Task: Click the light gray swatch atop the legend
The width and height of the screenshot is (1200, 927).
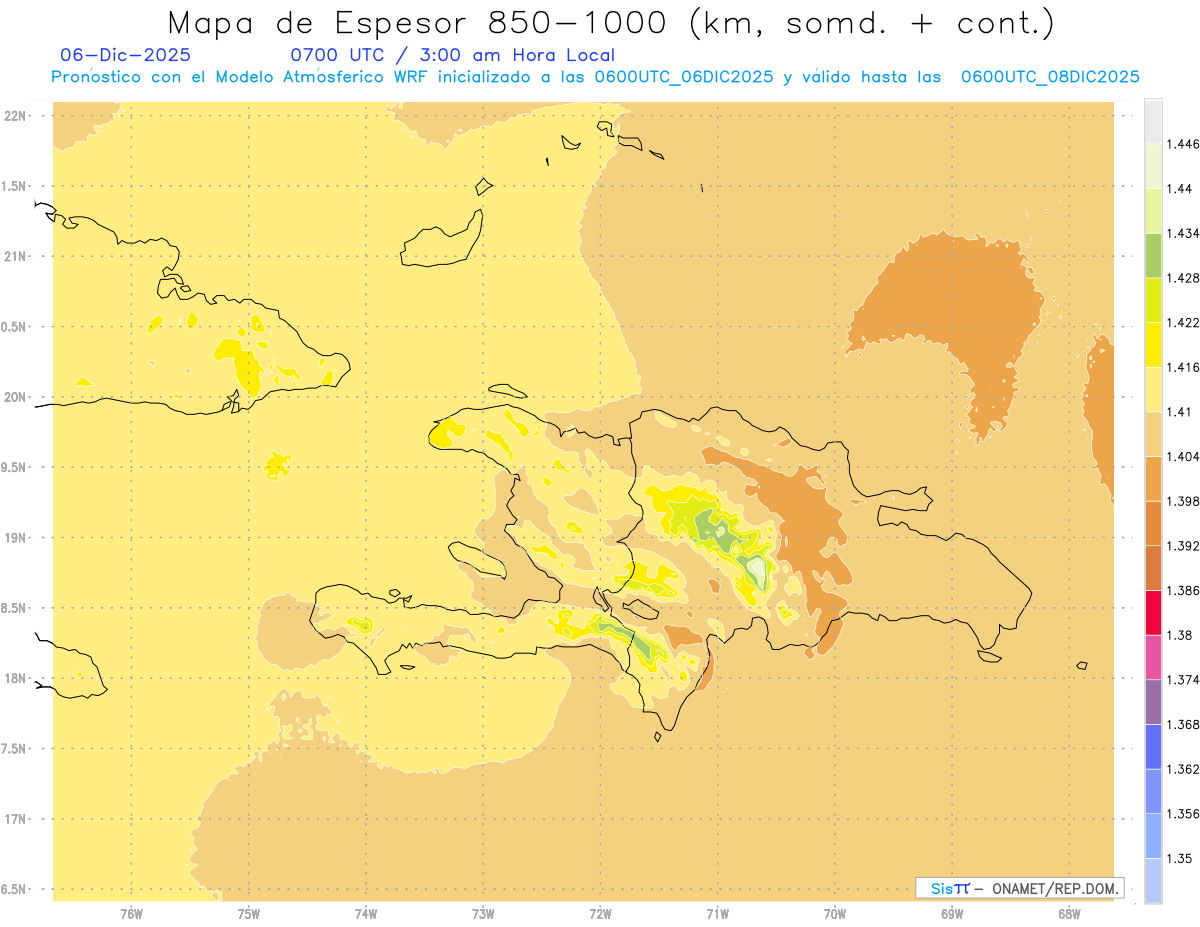Action: (x=1153, y=121)
